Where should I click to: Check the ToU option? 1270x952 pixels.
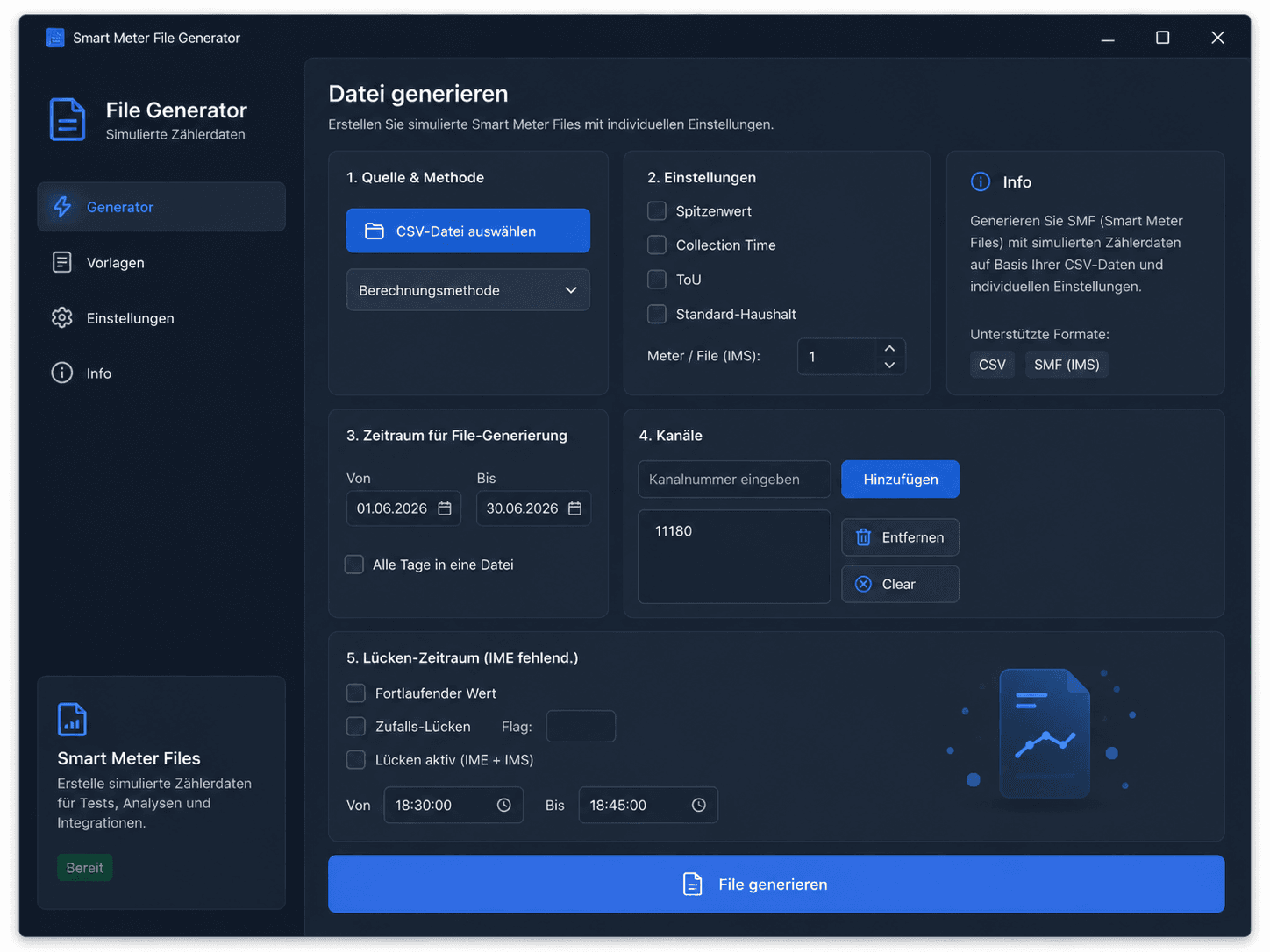coord(657,279)
